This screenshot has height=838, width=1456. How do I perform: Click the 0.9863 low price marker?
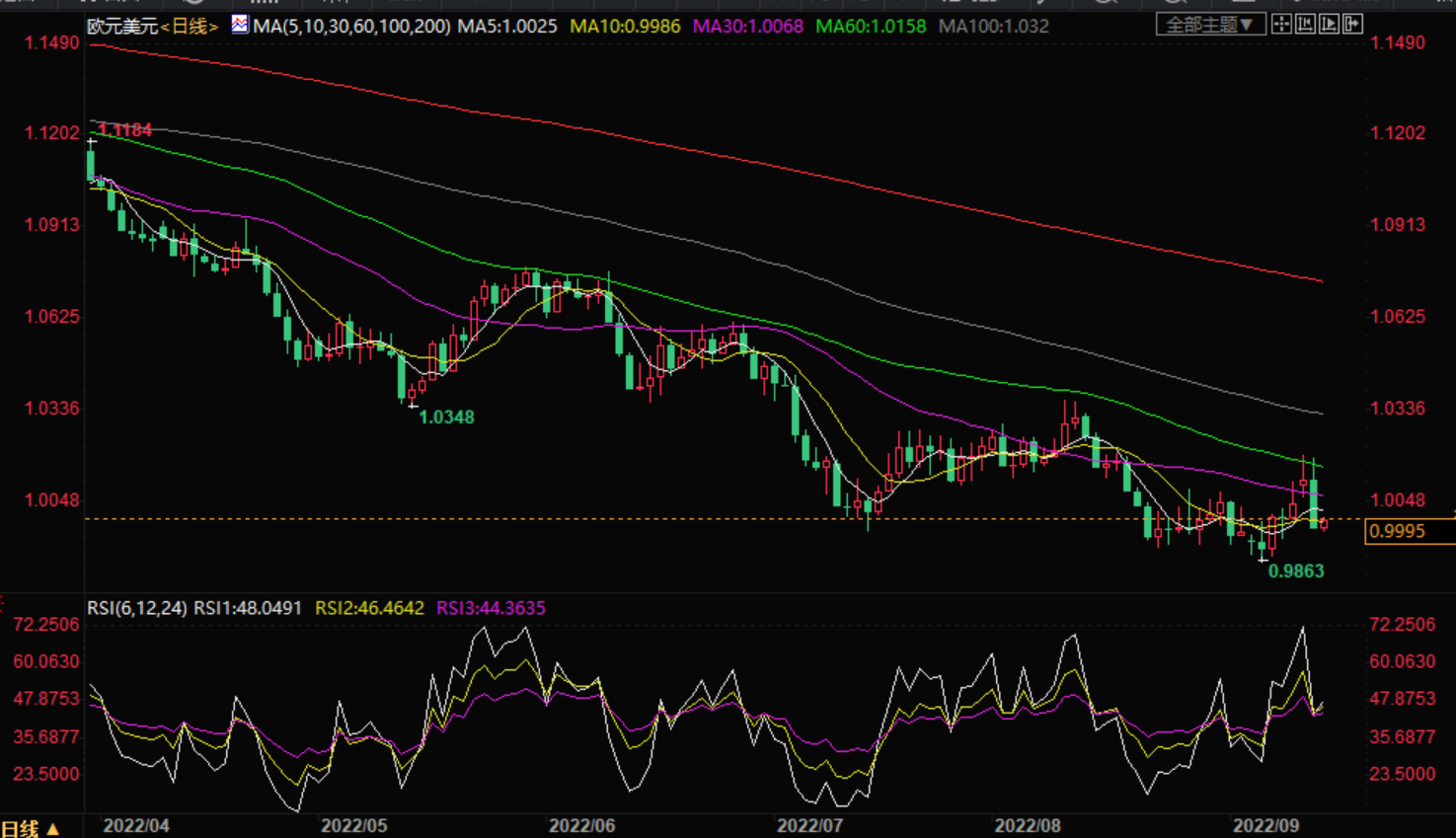(1295, 571)
